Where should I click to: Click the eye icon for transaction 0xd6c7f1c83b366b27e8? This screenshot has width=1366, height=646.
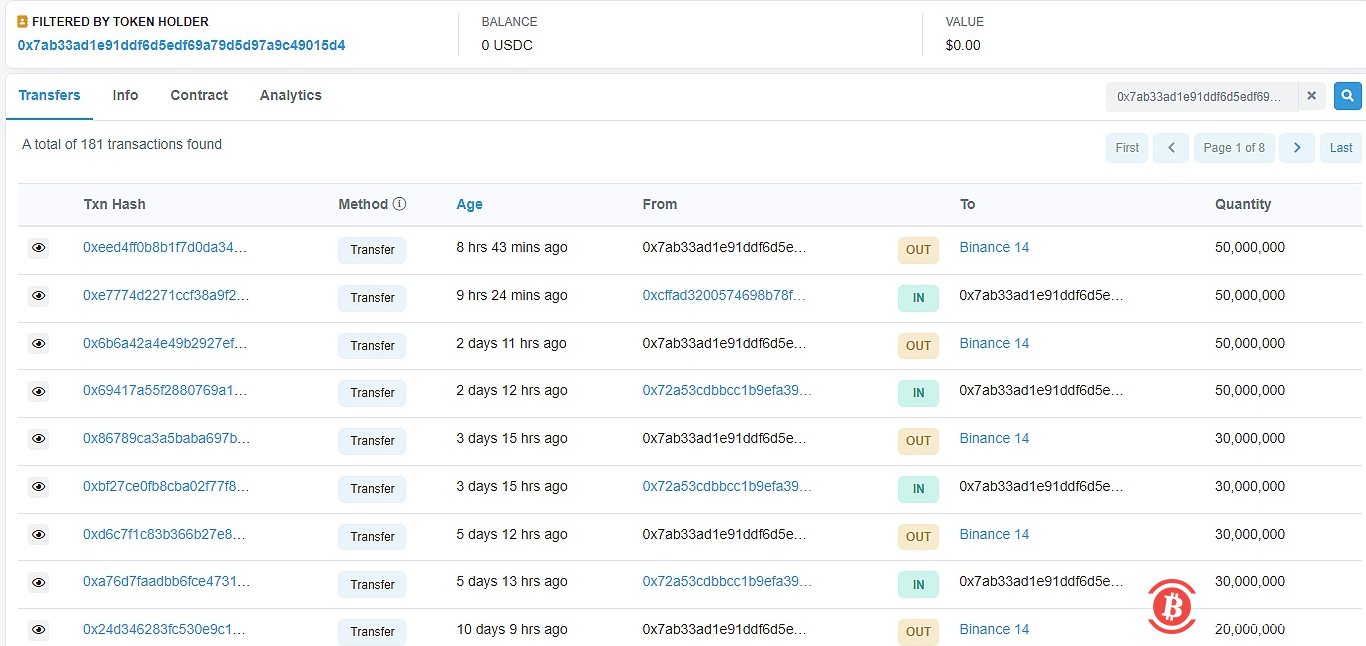(38, 535)
